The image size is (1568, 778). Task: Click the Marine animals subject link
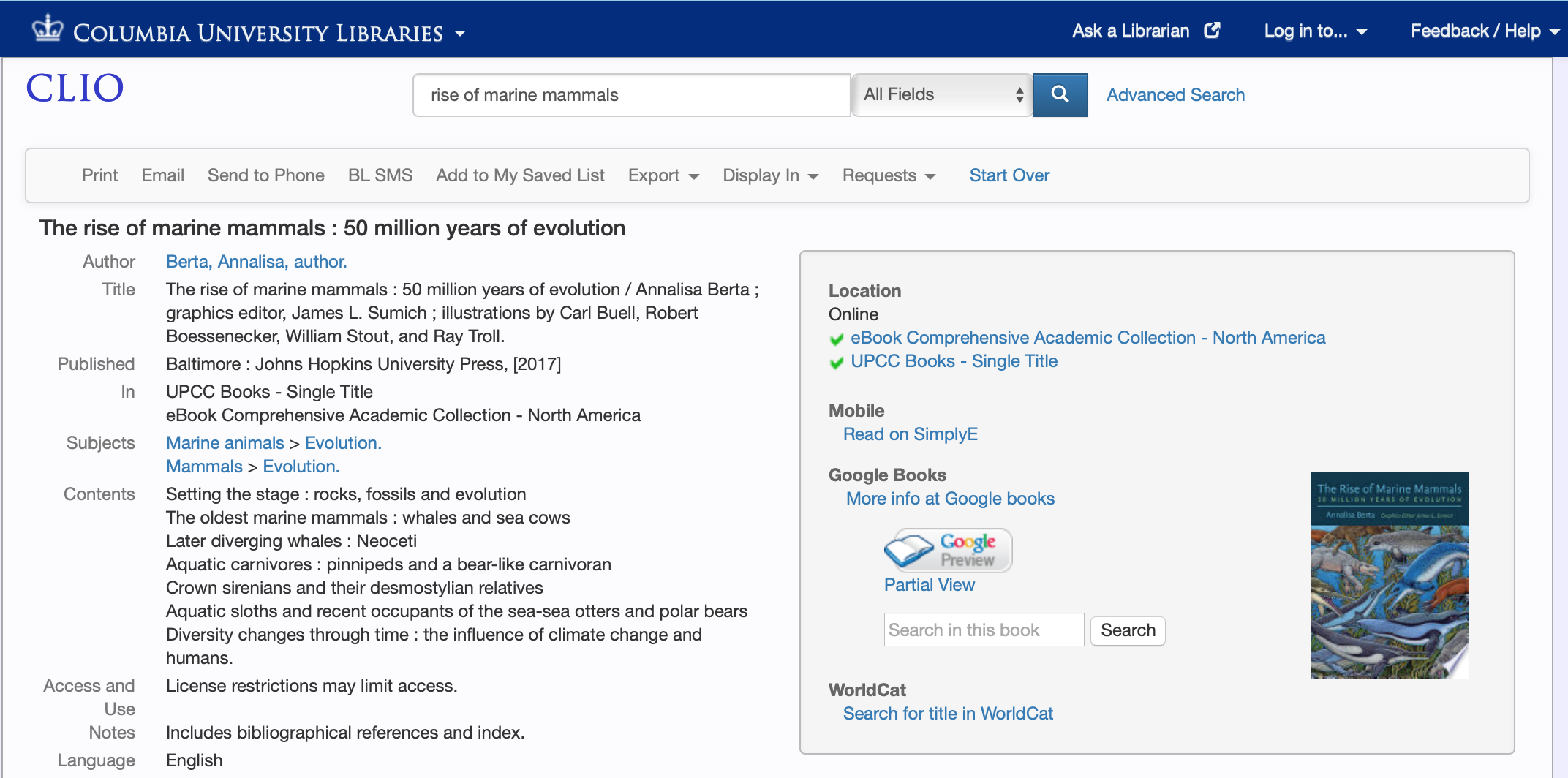(225, 443)
